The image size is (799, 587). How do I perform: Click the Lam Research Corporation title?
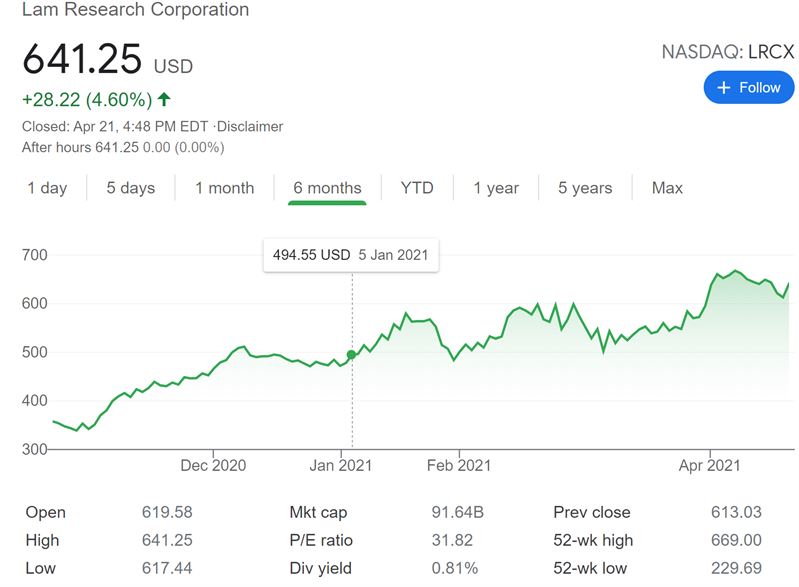(x=136, y=11)
